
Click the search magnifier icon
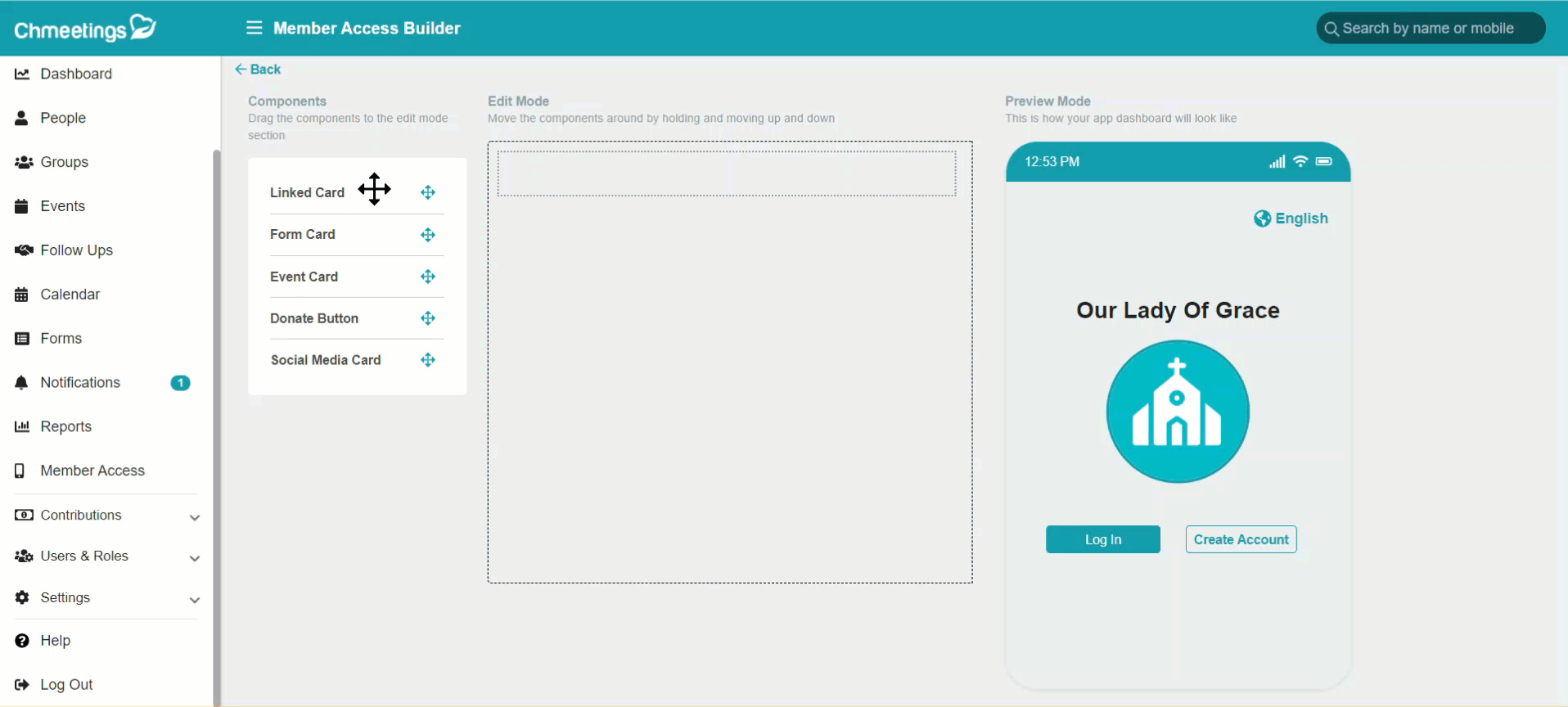coord(1331,29)
